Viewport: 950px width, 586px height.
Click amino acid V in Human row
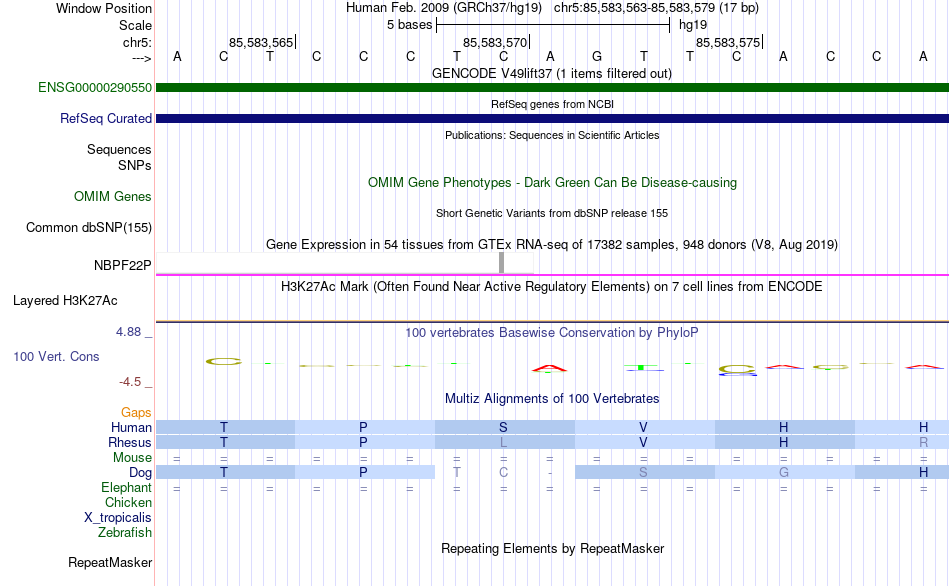(643, 427)
